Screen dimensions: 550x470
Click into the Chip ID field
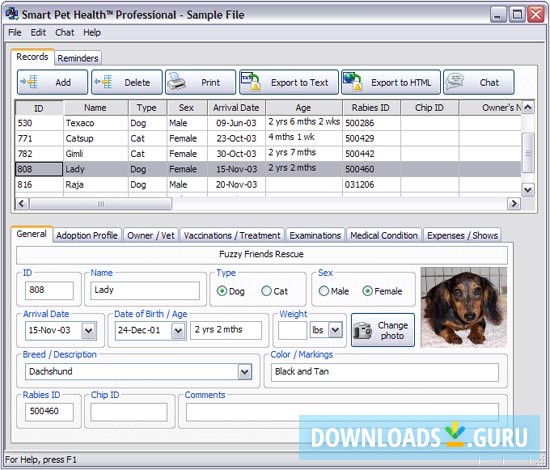coord(129,412)
